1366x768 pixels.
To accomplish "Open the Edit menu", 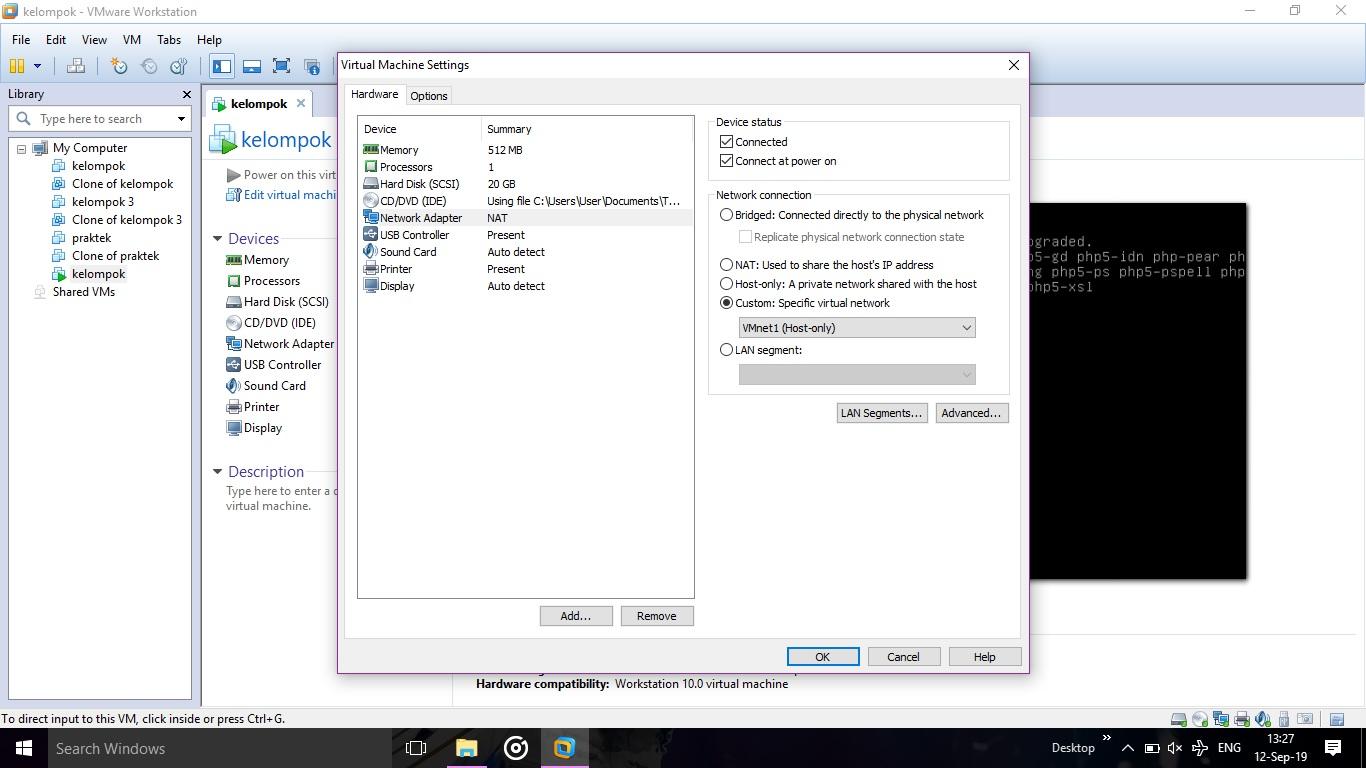I will coord(56,40).
